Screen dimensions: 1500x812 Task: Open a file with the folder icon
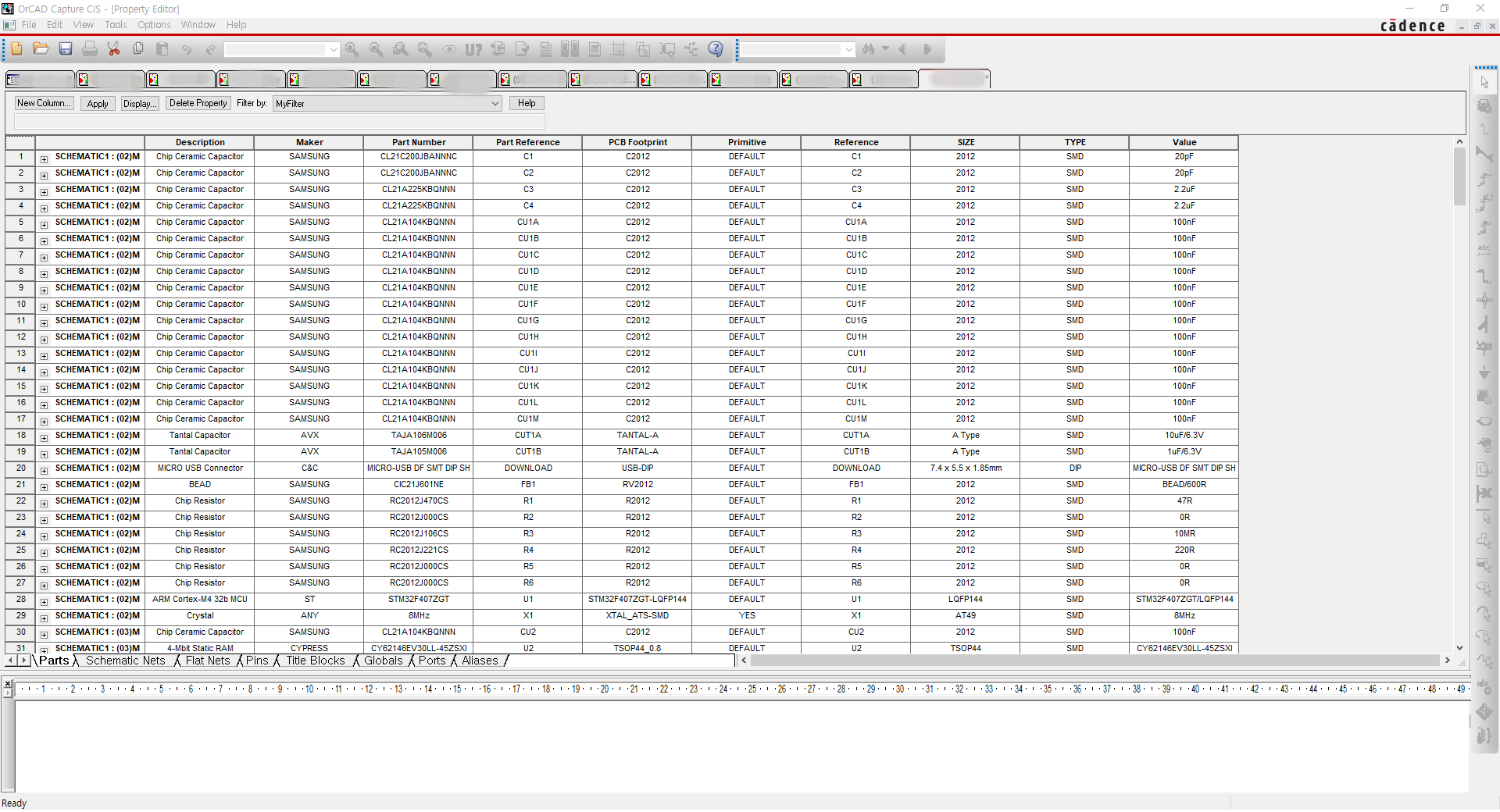(x=41, y=49)
